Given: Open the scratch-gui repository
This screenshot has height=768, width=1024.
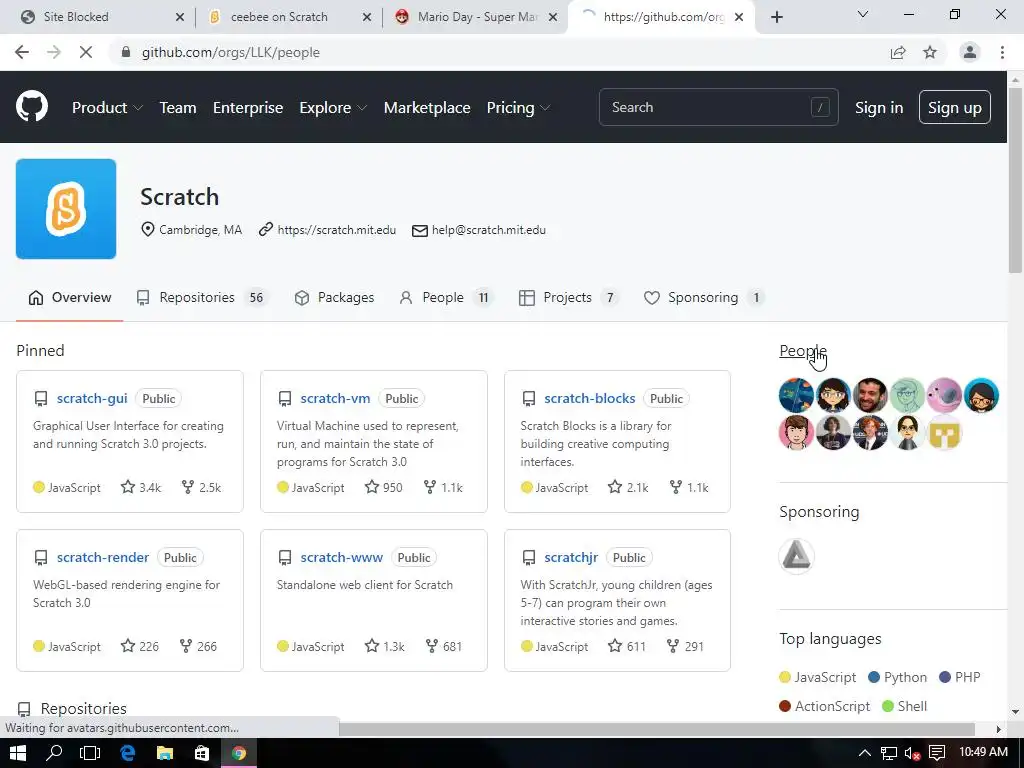Looking at the screenshot, I should (x=92, y=398).
